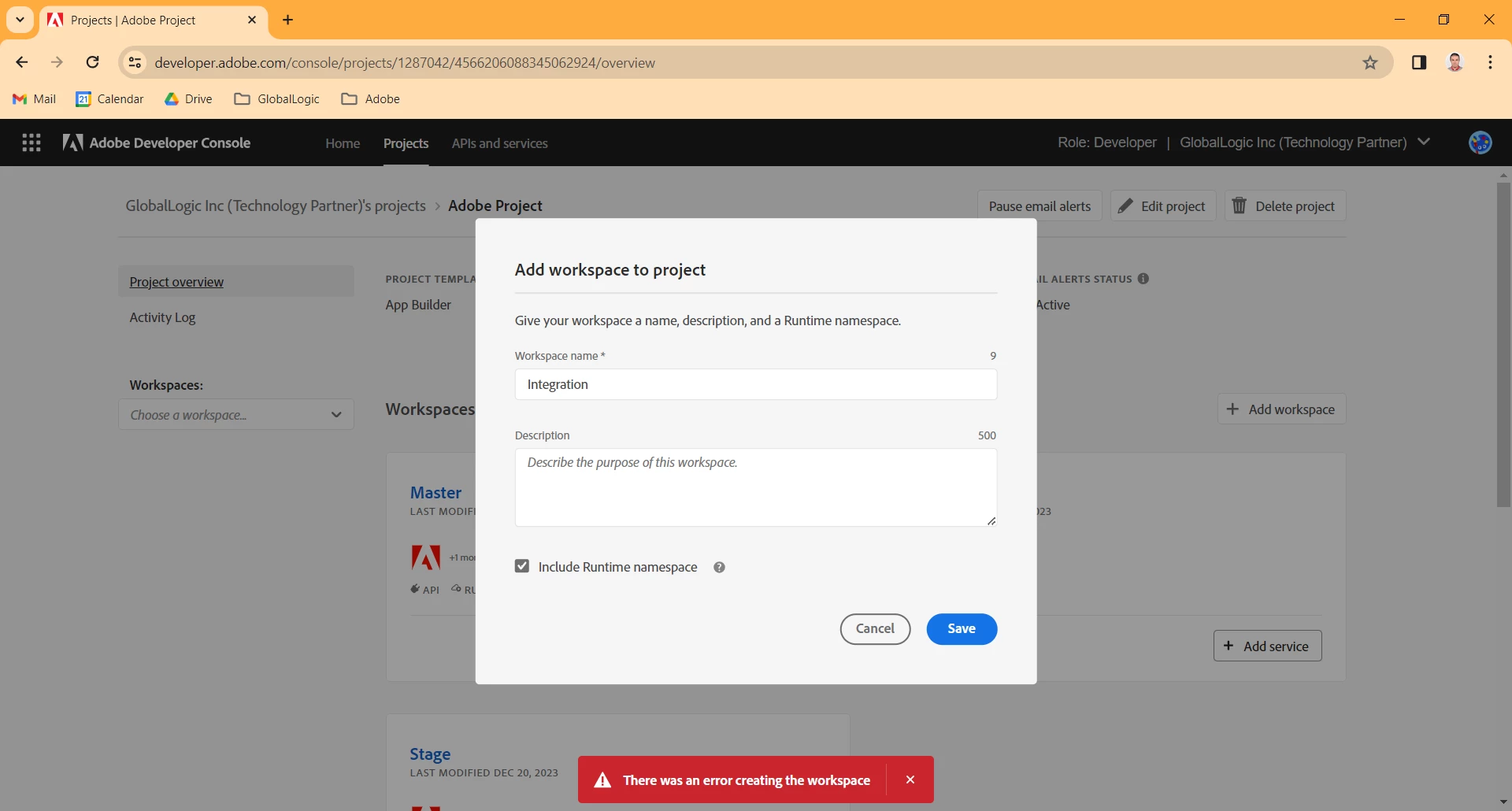The width and height of the screenshot is (1512, 811).
Task: Click the Edit project button
Action: click(x=1163, y=206)
